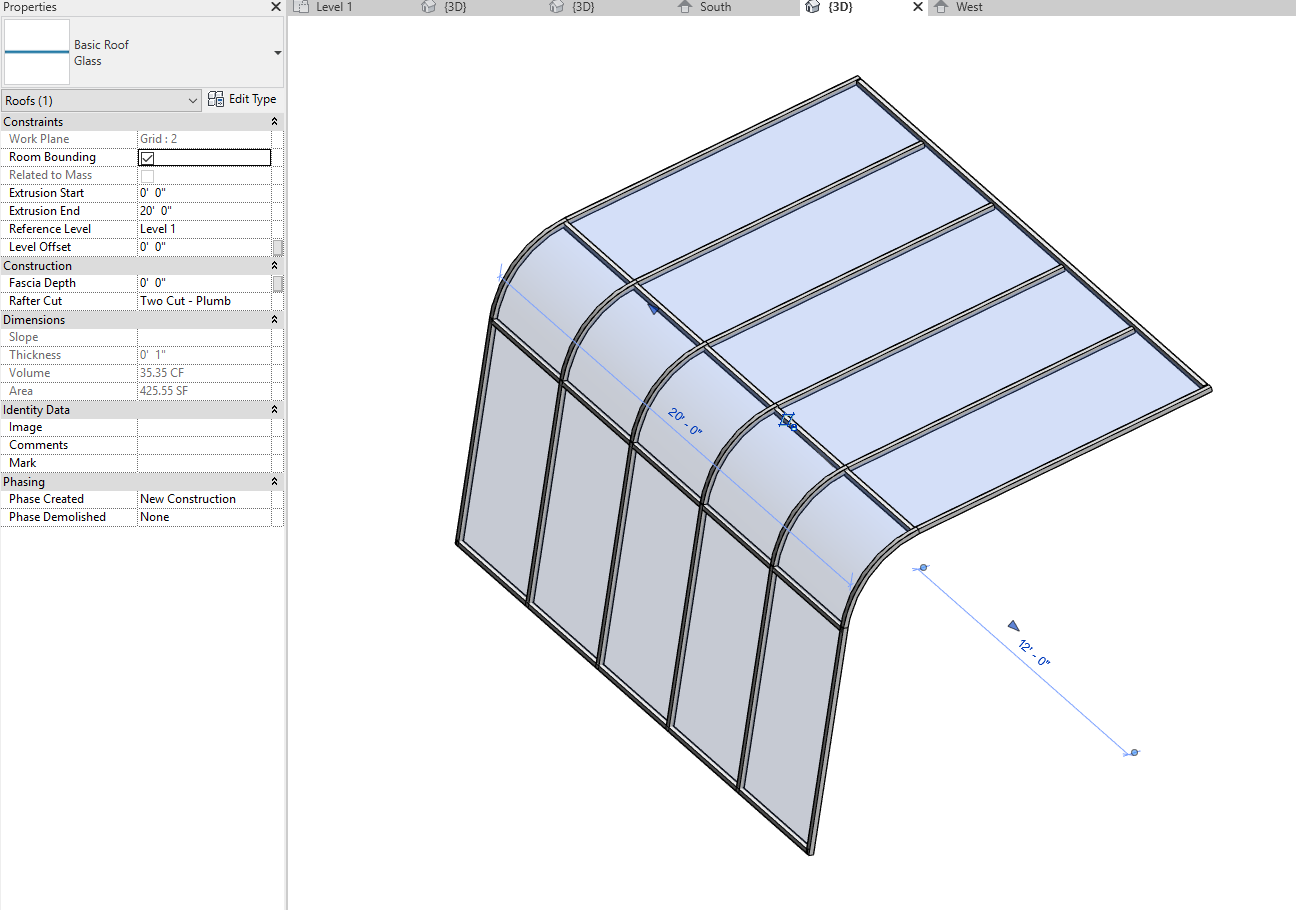Close the active {3D} view tab
The width and height of the screenshot is (1296, 910).
(917, 7)
